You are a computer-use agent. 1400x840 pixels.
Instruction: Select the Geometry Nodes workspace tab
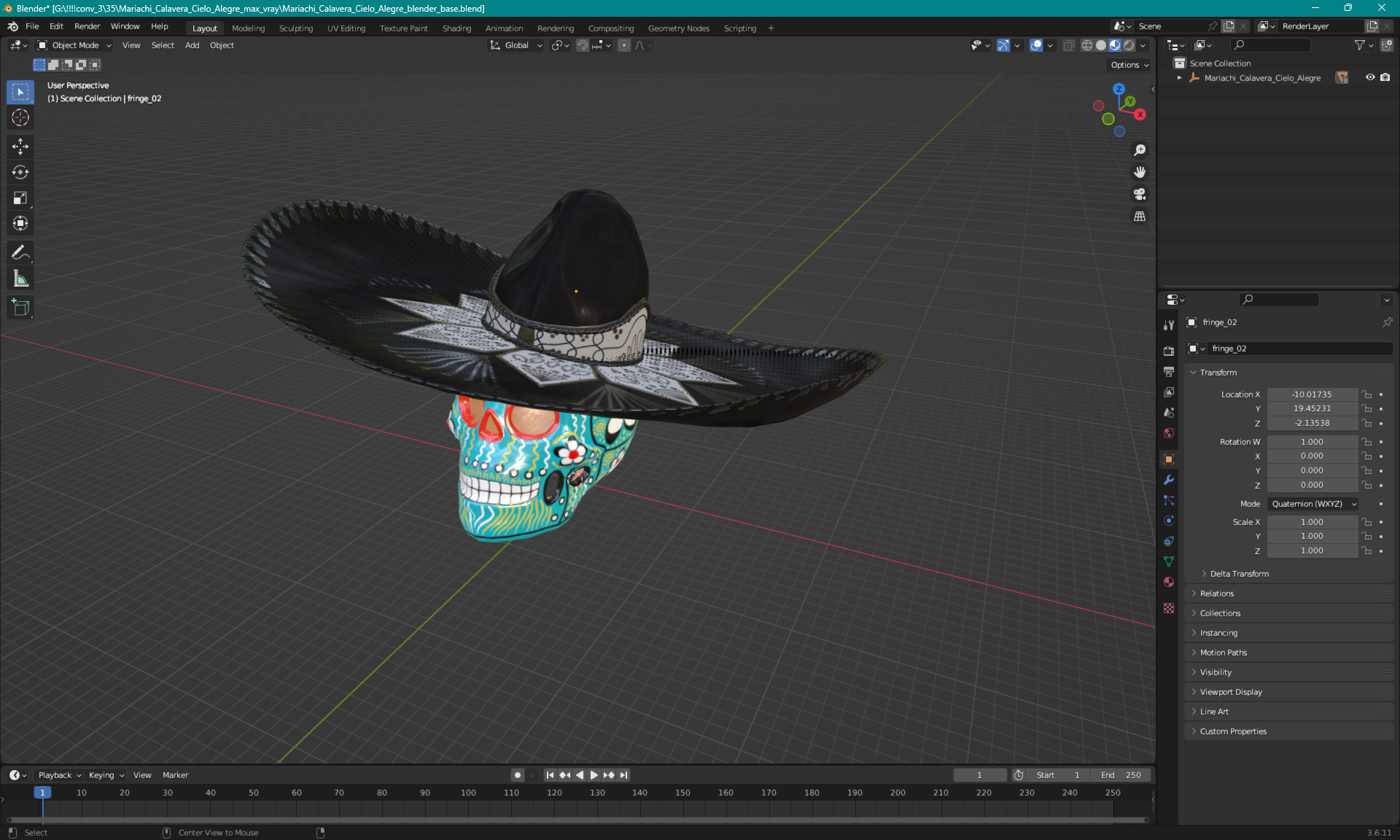click(x=678, y=27)
